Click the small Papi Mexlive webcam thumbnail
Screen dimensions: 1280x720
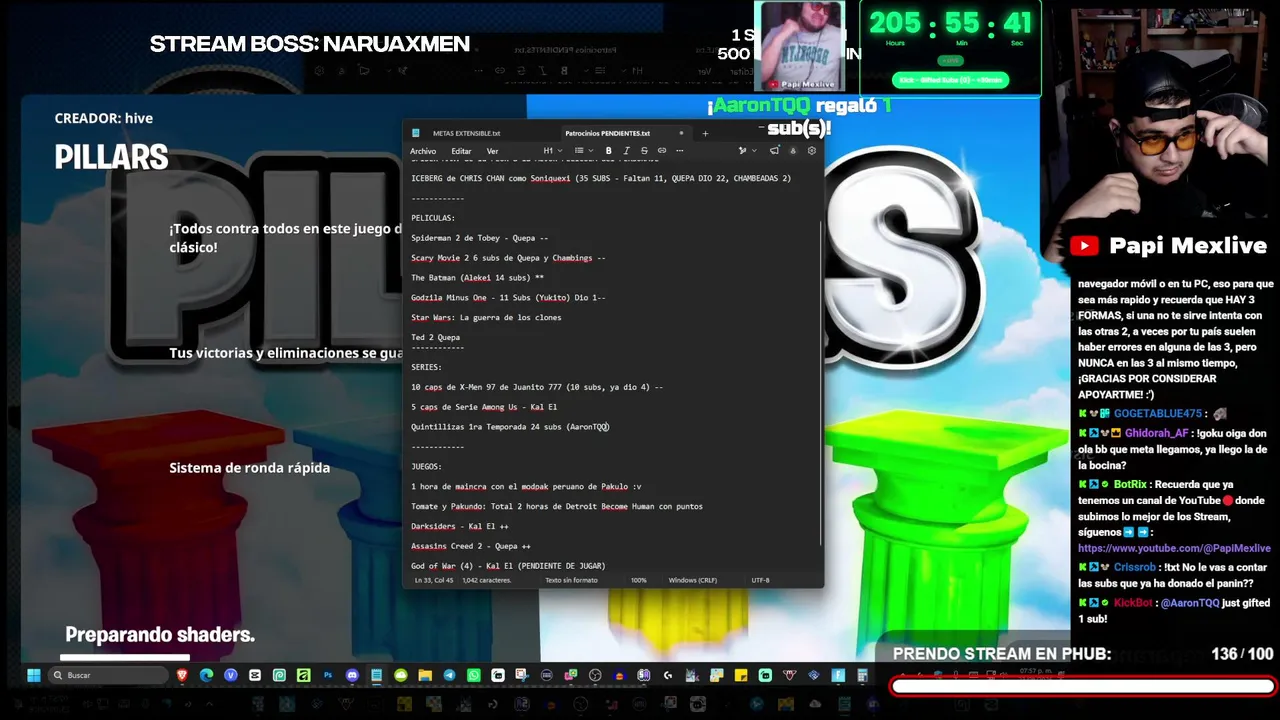coord(799,46)
